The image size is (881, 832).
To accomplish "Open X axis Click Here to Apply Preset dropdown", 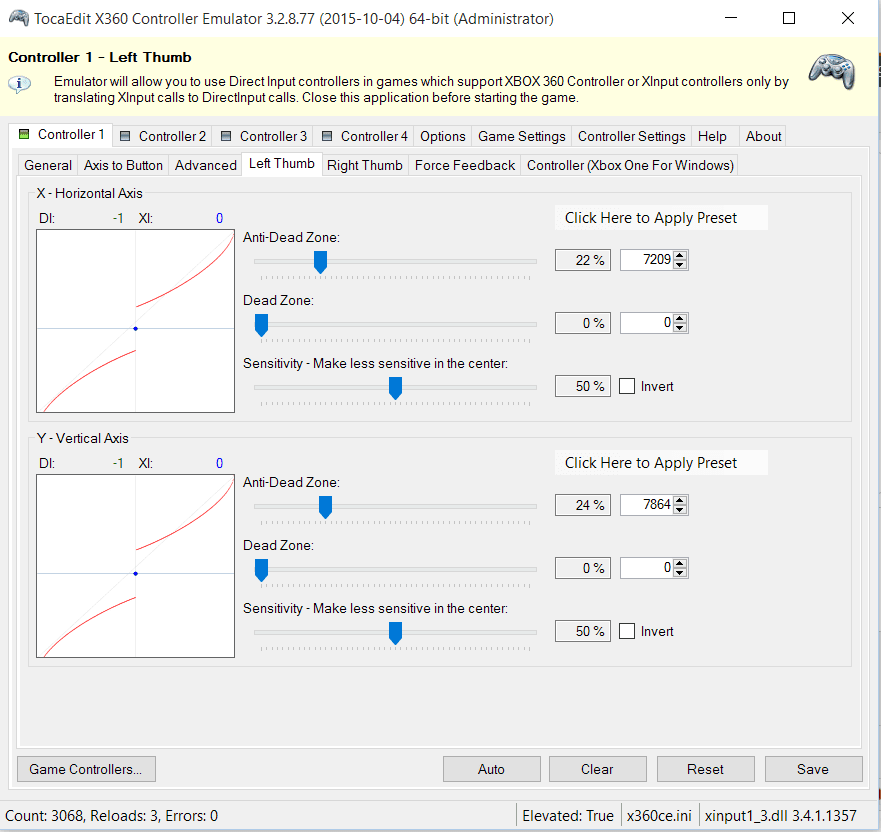I will click(661, 217).
